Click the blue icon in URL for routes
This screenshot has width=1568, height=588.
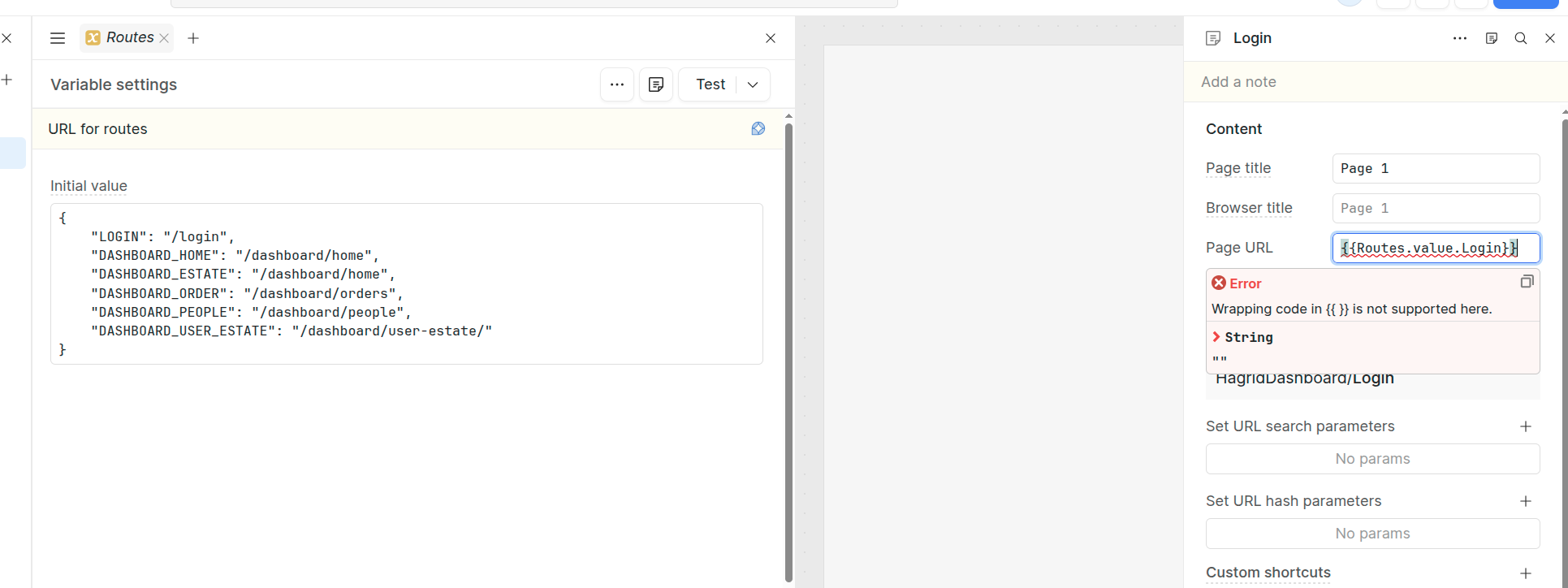click(758, 129)
